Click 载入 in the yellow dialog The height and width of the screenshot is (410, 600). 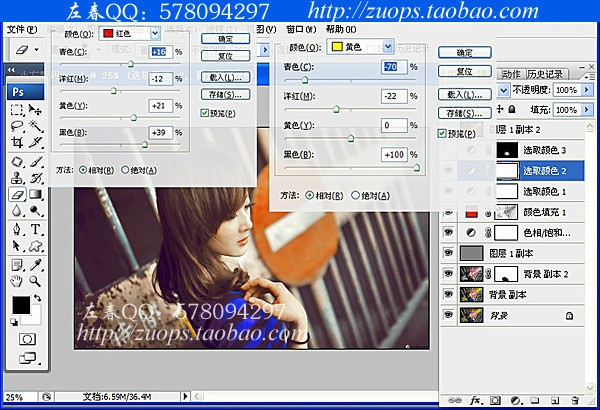(465, 94)
